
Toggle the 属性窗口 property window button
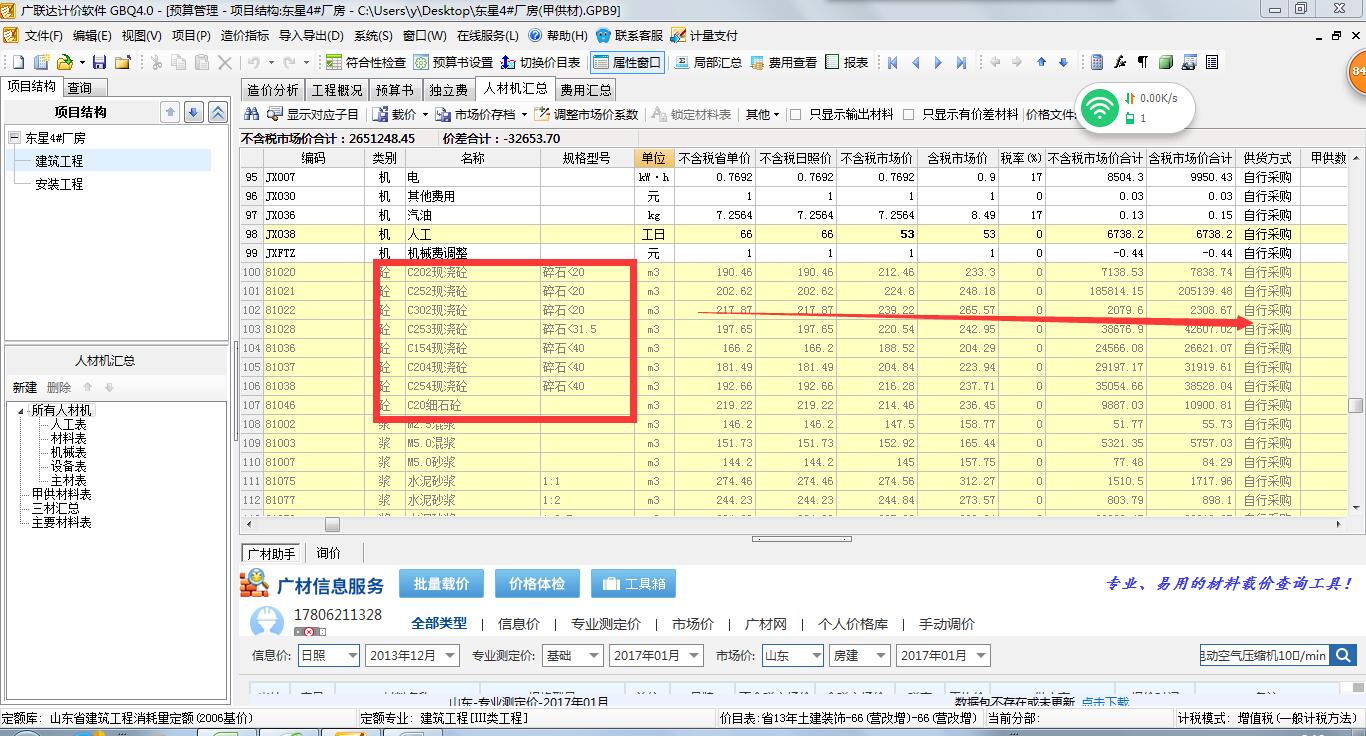point(627,62)
